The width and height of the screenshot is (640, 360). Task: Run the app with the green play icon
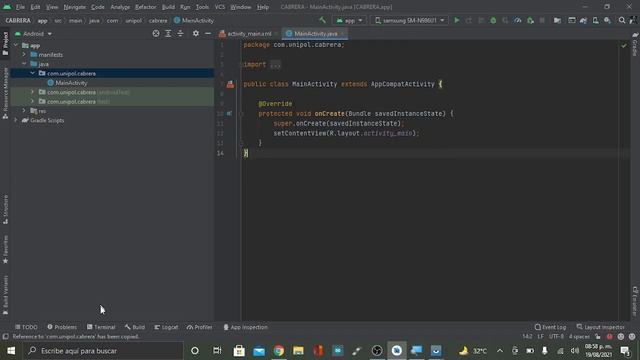point(457,20)
